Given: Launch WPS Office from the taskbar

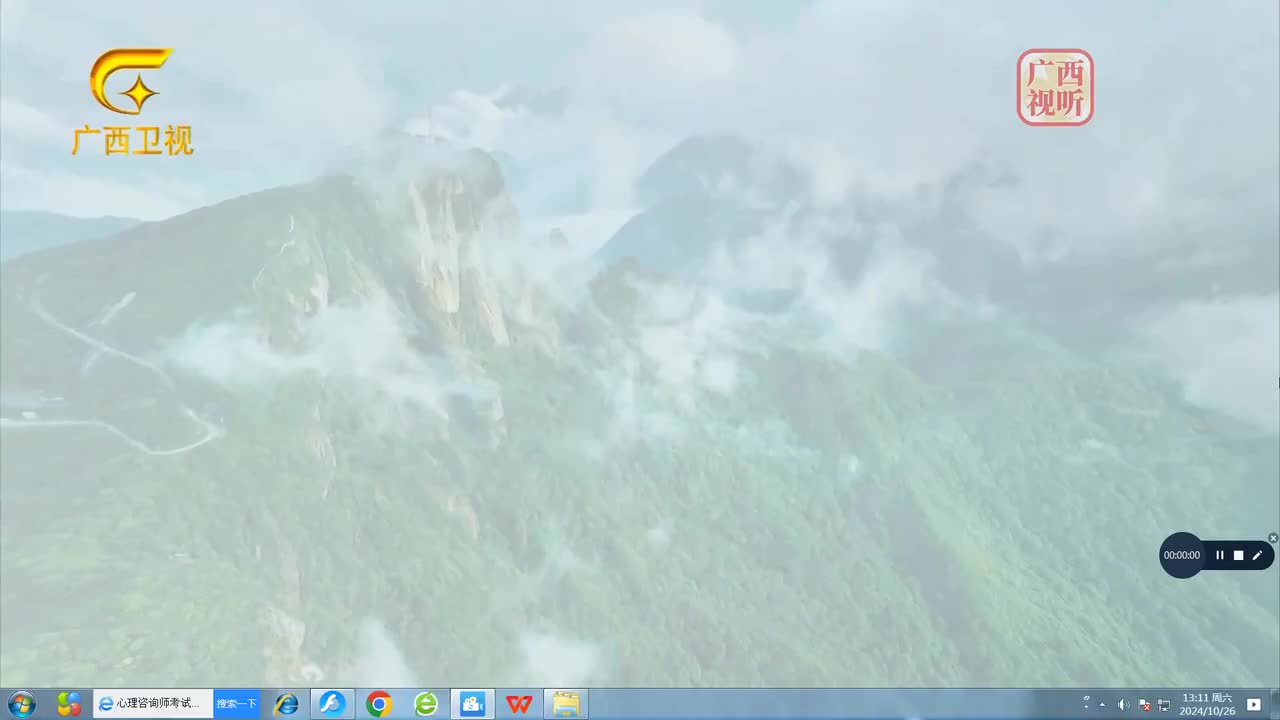Looking at the screenshot, I should coord(519,704).
